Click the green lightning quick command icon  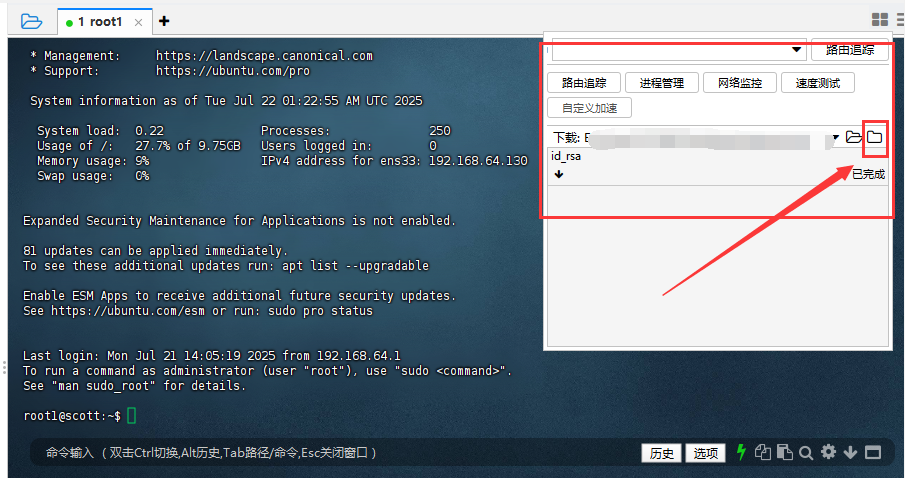[741, 452]
